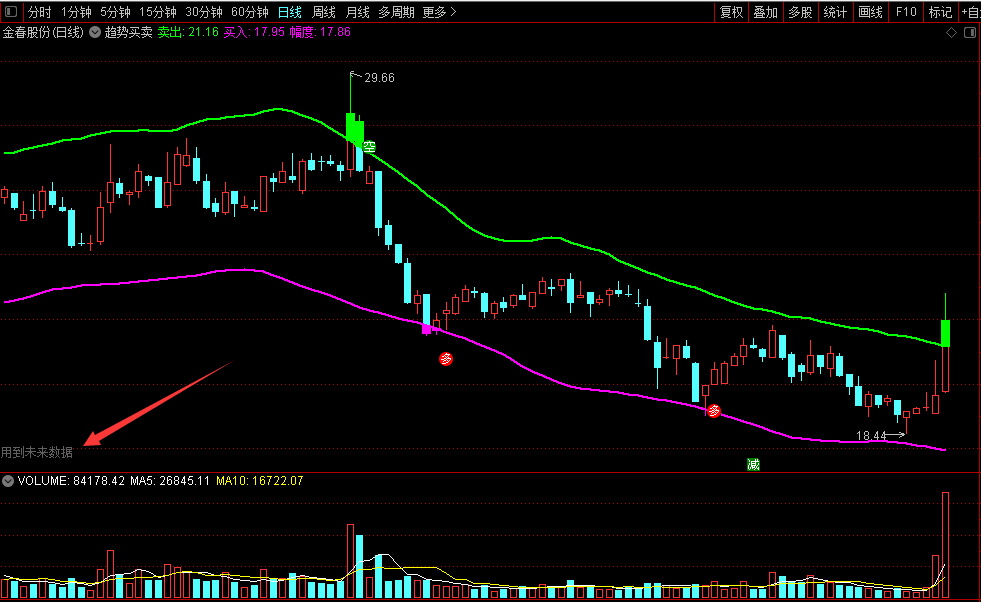Click the green 减 marker at chart bottom
The image size is (981, 602).
[x=753, y=464]
